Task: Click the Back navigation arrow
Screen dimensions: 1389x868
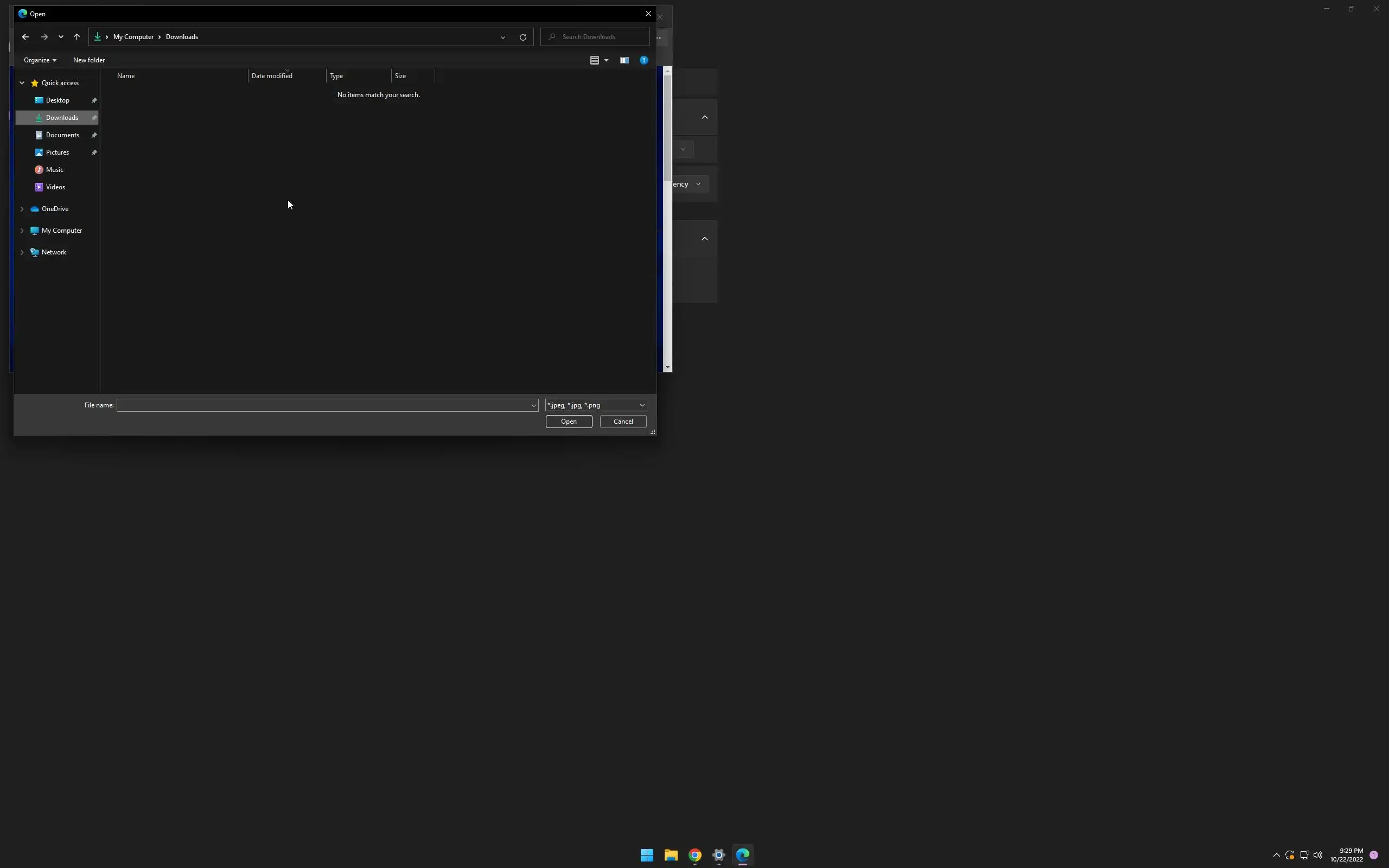Action: click(26, 37)
